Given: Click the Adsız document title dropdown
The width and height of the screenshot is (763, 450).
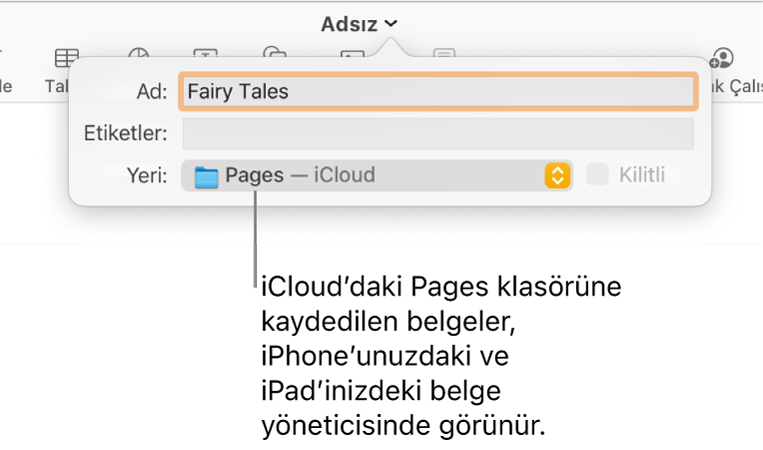Looking at the screenshot, I should click(x=359, y=24).
